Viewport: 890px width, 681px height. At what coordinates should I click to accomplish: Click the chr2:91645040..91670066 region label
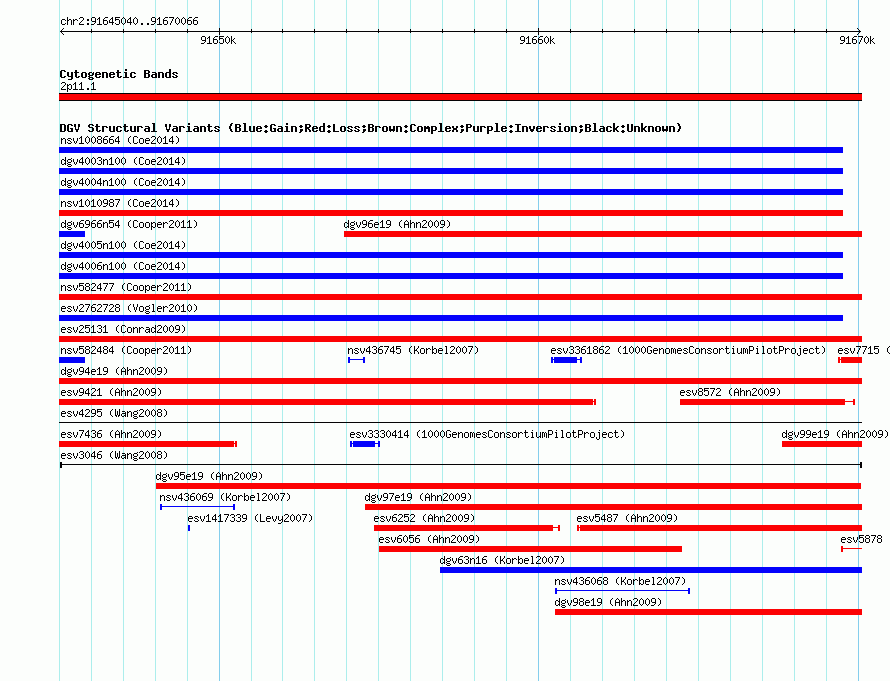pos(129,21)
